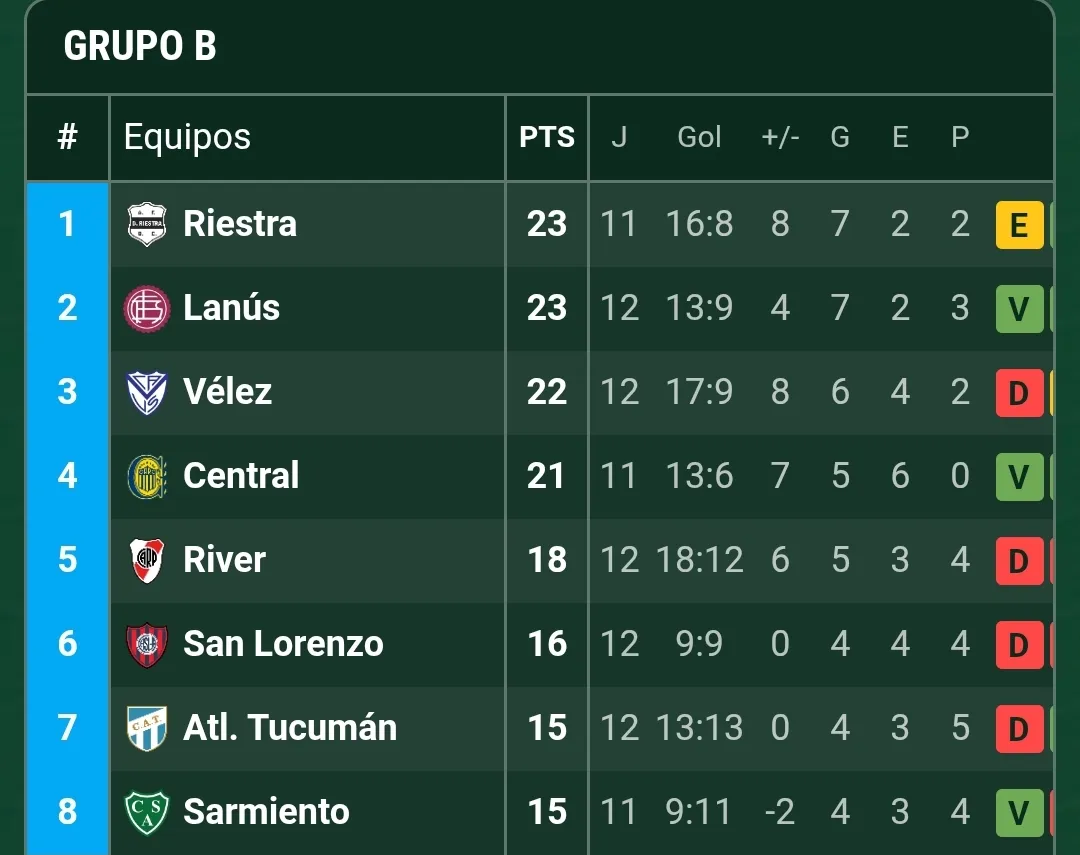Image resolution: width=1080 pixels, height=855 pixels.
Task: Click the Atl. Tucumán club crest
Action: (146, 728)
